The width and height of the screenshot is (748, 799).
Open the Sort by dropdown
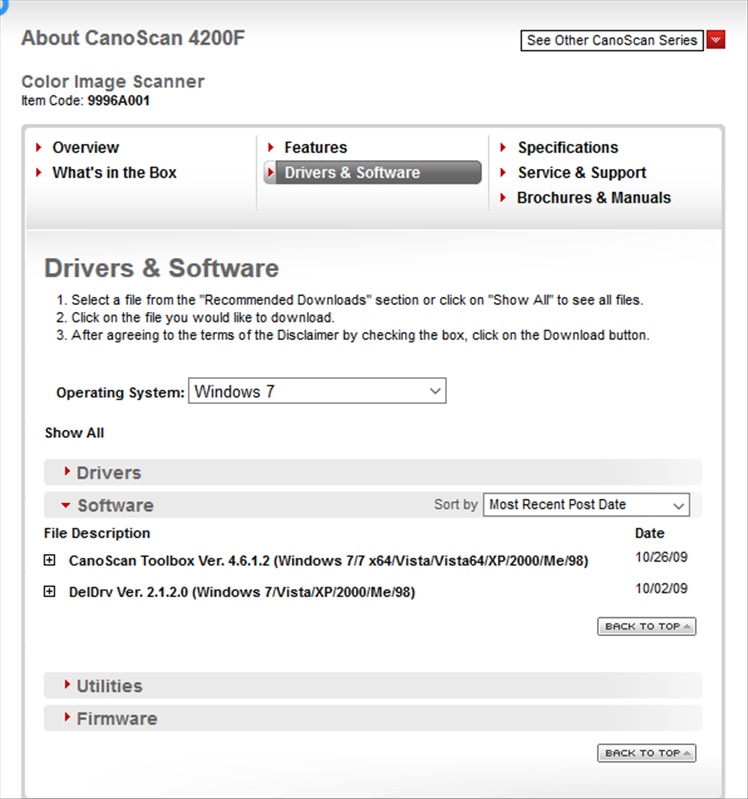586,505
